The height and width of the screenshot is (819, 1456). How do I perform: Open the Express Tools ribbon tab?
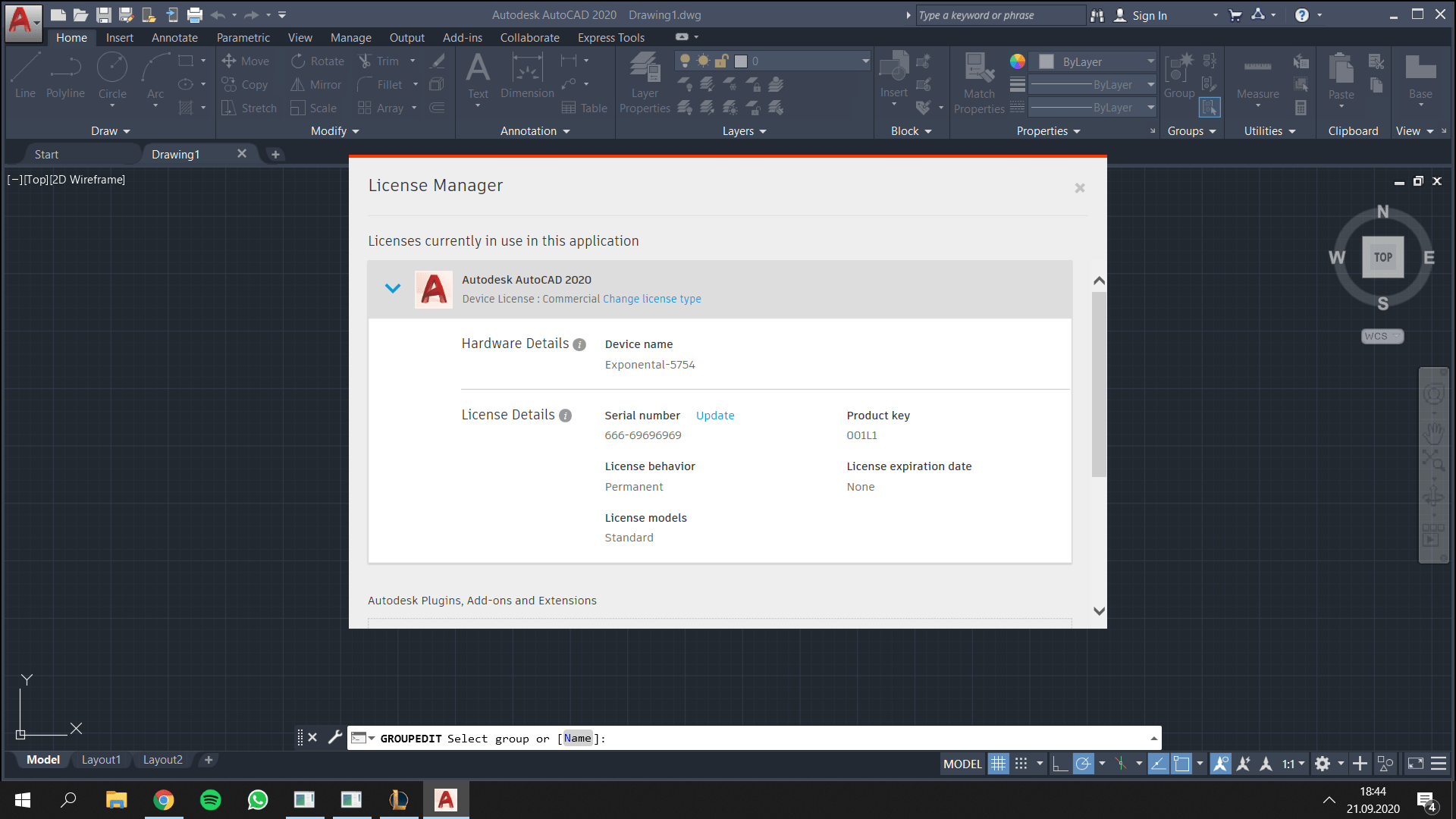tap(610, 37)
